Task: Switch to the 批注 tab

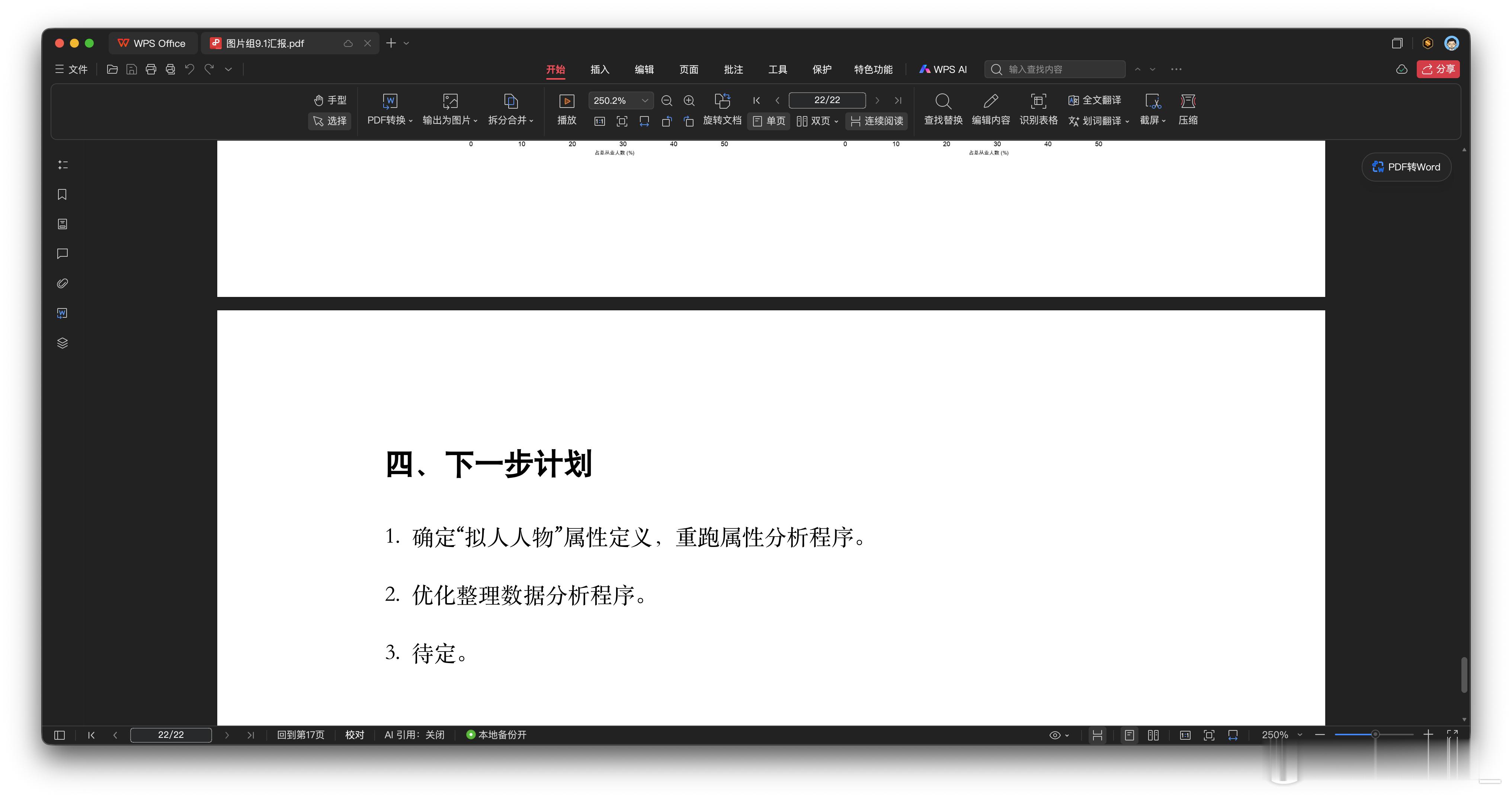Action: 734,69
